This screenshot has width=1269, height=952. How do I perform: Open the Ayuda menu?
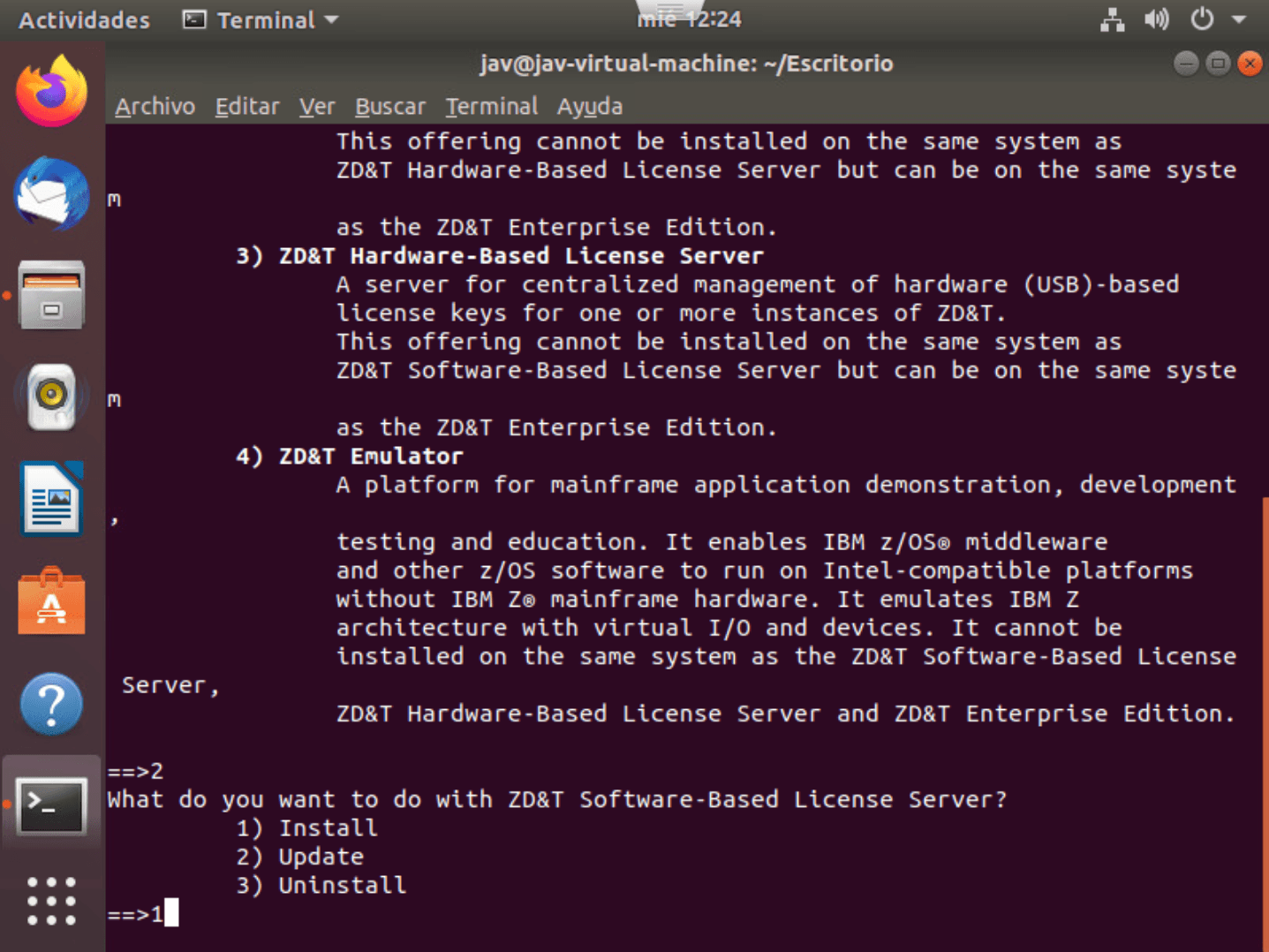589,107
